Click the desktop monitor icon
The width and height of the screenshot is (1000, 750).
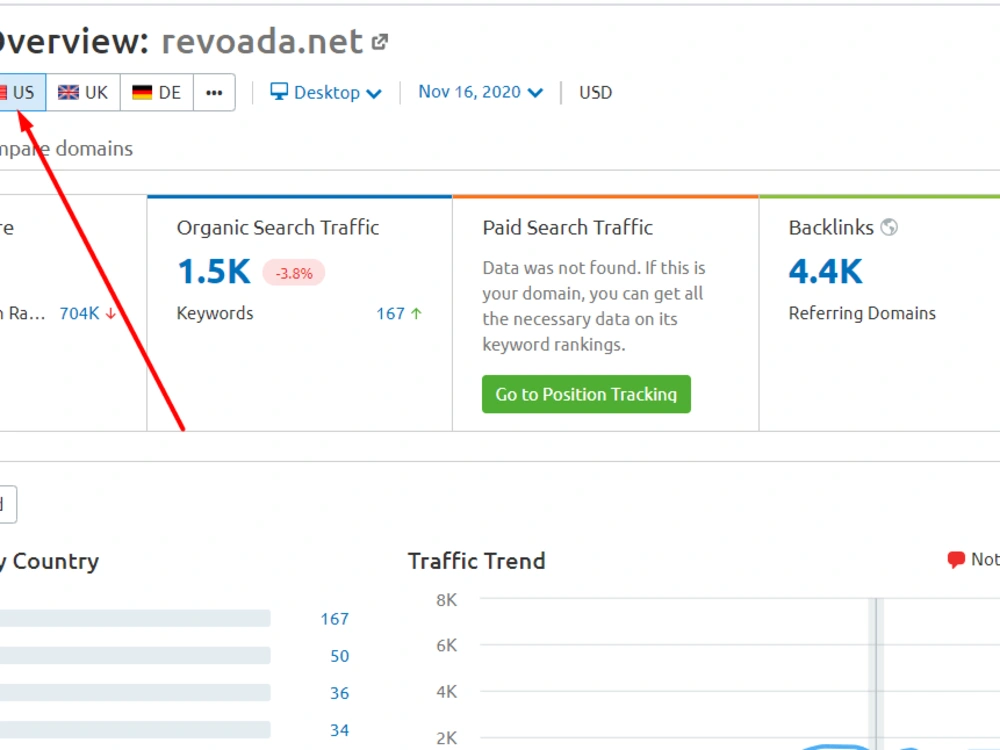coord(279,91)
